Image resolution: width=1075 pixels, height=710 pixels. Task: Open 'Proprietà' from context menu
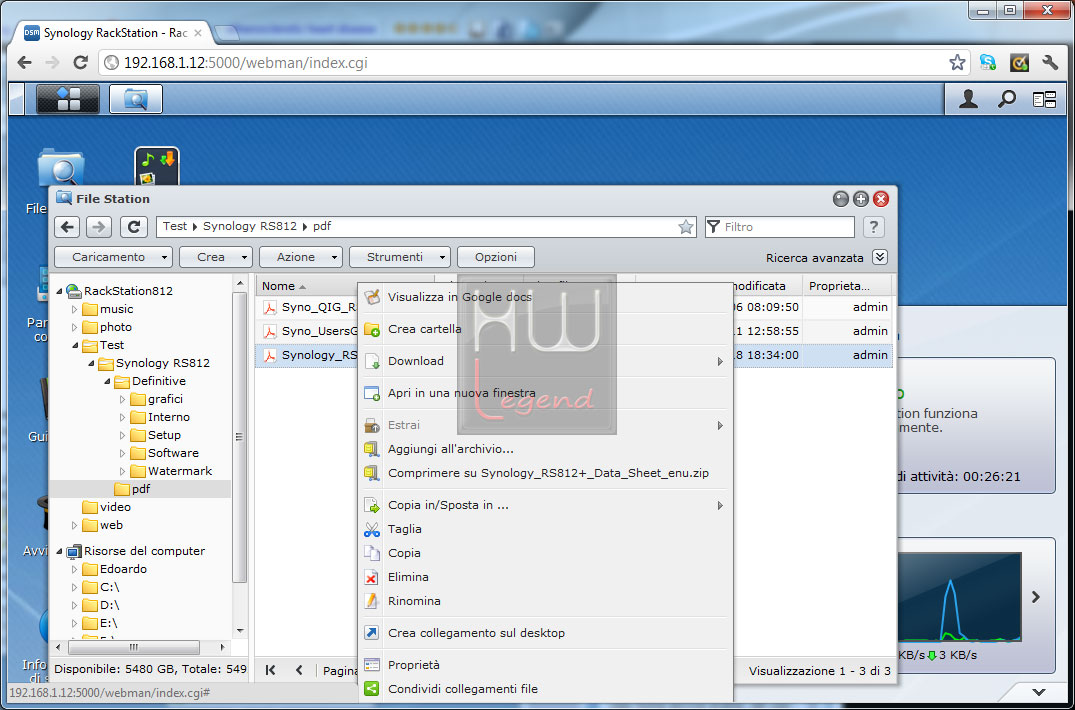[x=545, y=665]
